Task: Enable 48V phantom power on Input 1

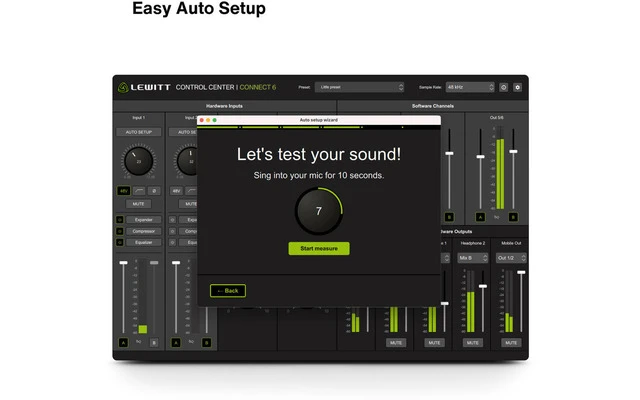Action: (x=124, y=191)
